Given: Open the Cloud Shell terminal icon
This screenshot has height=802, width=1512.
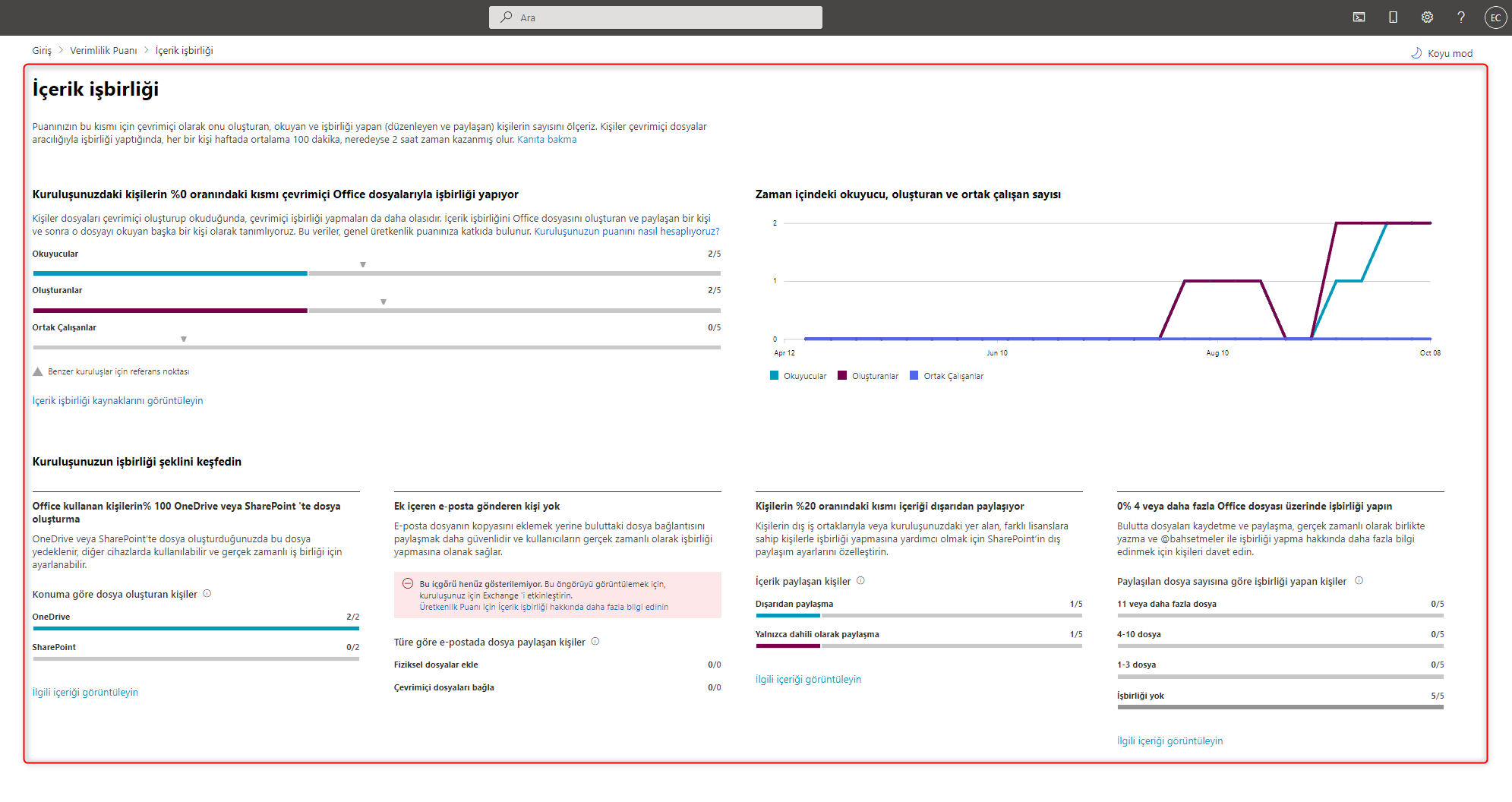Looking at the screenshot, I should tap(1359, 17).
